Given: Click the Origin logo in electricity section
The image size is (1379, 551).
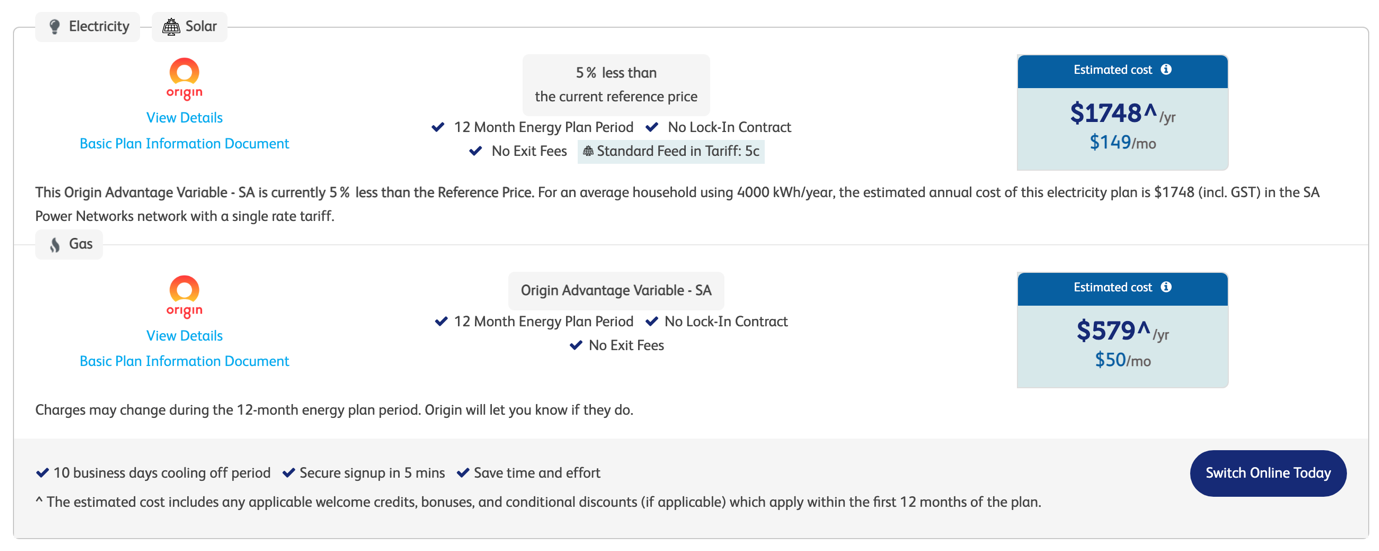Looking at the screenshot, I should pos(184,79).
